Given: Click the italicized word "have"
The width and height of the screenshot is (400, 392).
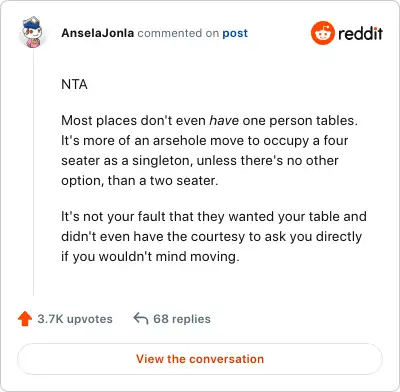Looking at the screenshot, I should (224, 120).
